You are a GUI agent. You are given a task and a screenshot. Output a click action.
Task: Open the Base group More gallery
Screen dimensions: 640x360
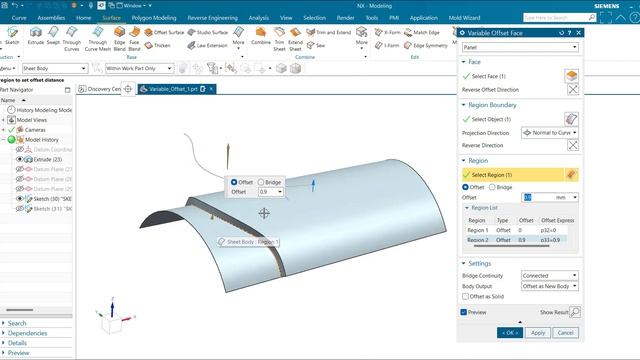(238, 39)
